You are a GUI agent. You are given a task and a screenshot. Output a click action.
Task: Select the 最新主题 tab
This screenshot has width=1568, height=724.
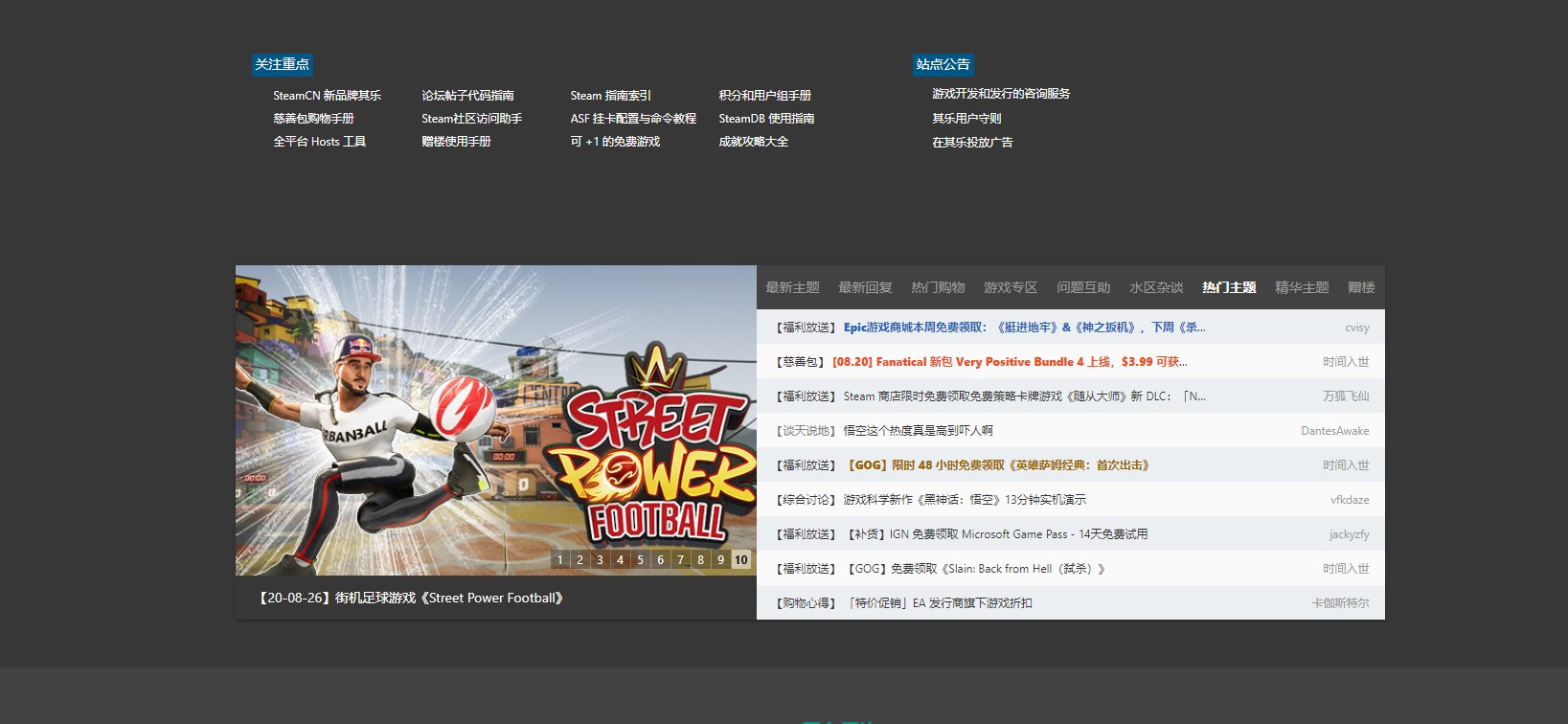click(x=792, y=287)
